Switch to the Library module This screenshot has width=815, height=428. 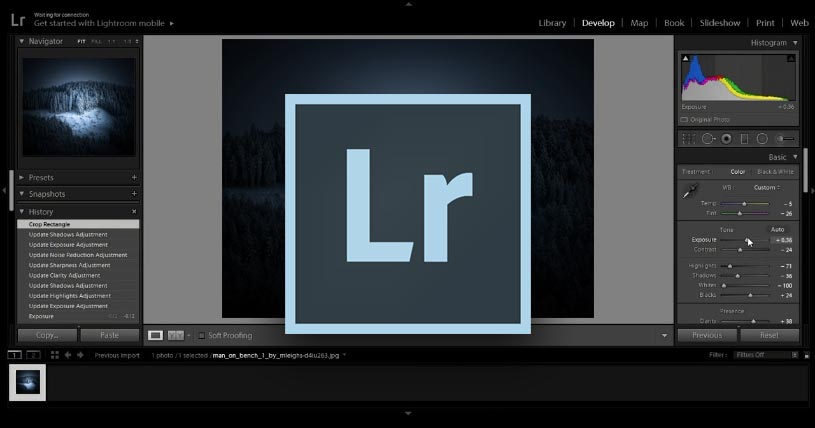click(x=552, y=23)
